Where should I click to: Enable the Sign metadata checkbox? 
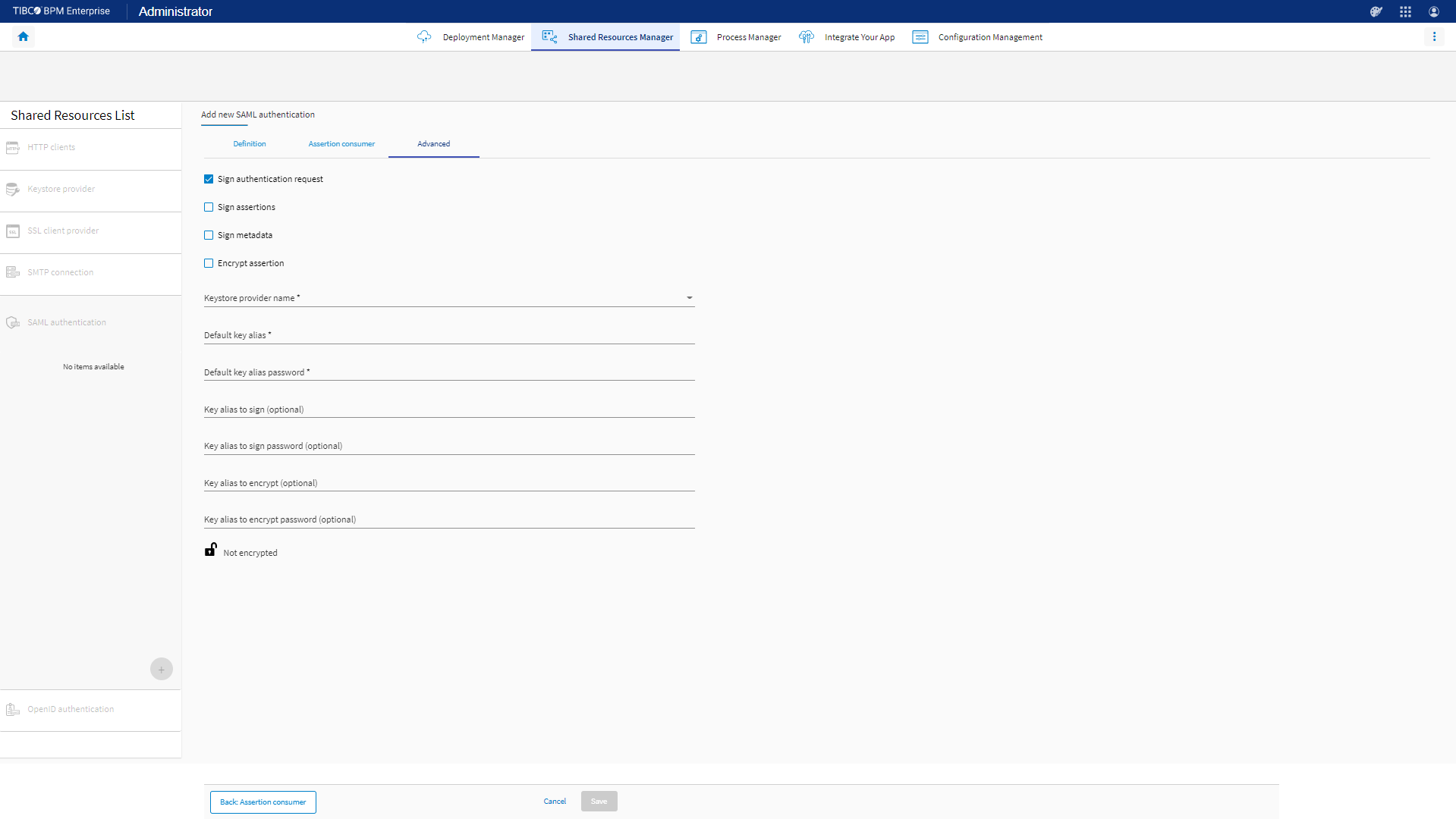coord(209,235)
